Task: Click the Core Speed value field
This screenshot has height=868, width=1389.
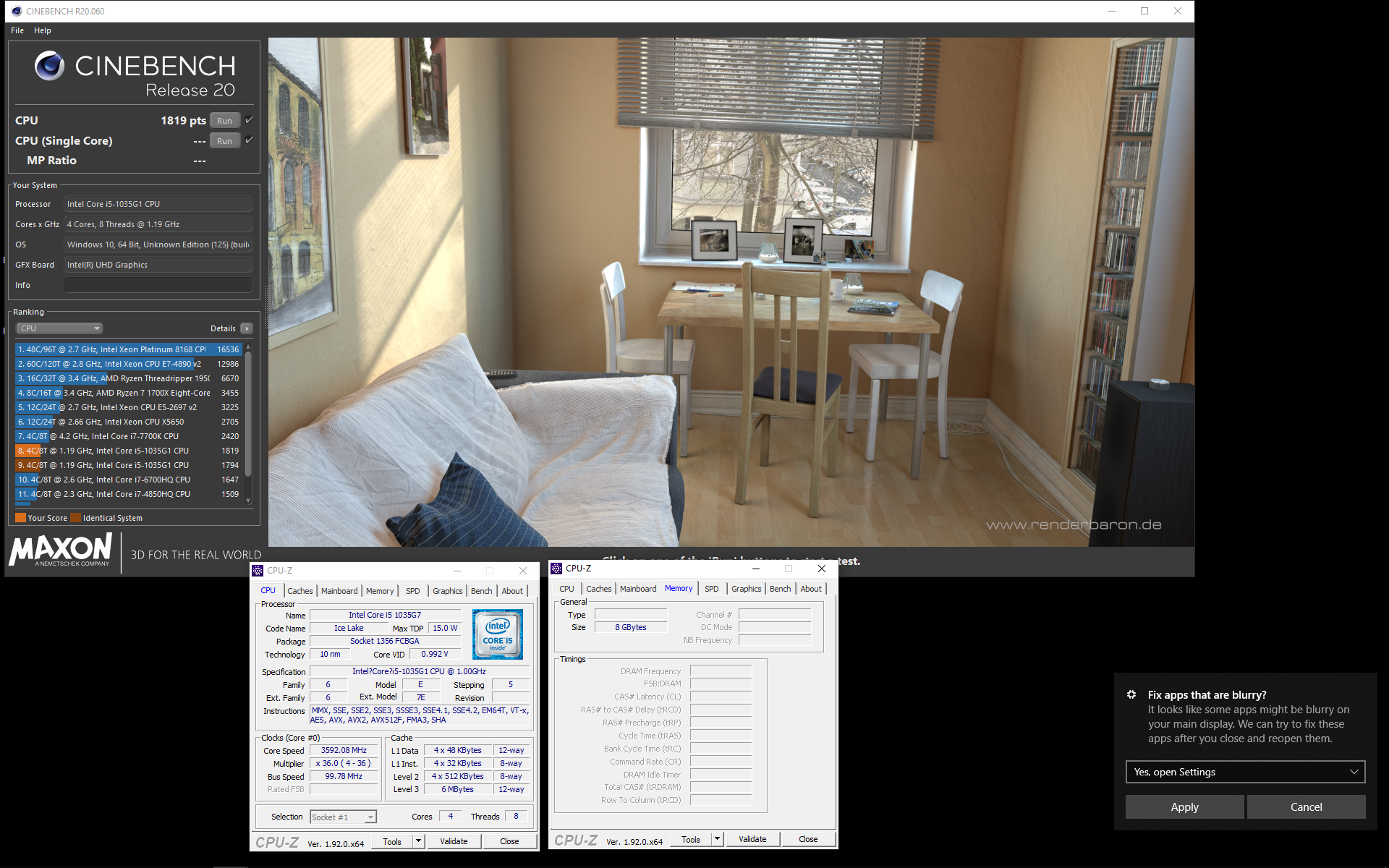Action: (344, 751)
